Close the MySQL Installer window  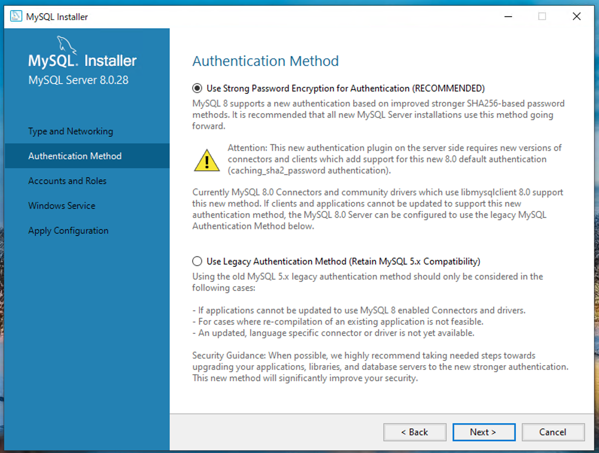point(576,16)
